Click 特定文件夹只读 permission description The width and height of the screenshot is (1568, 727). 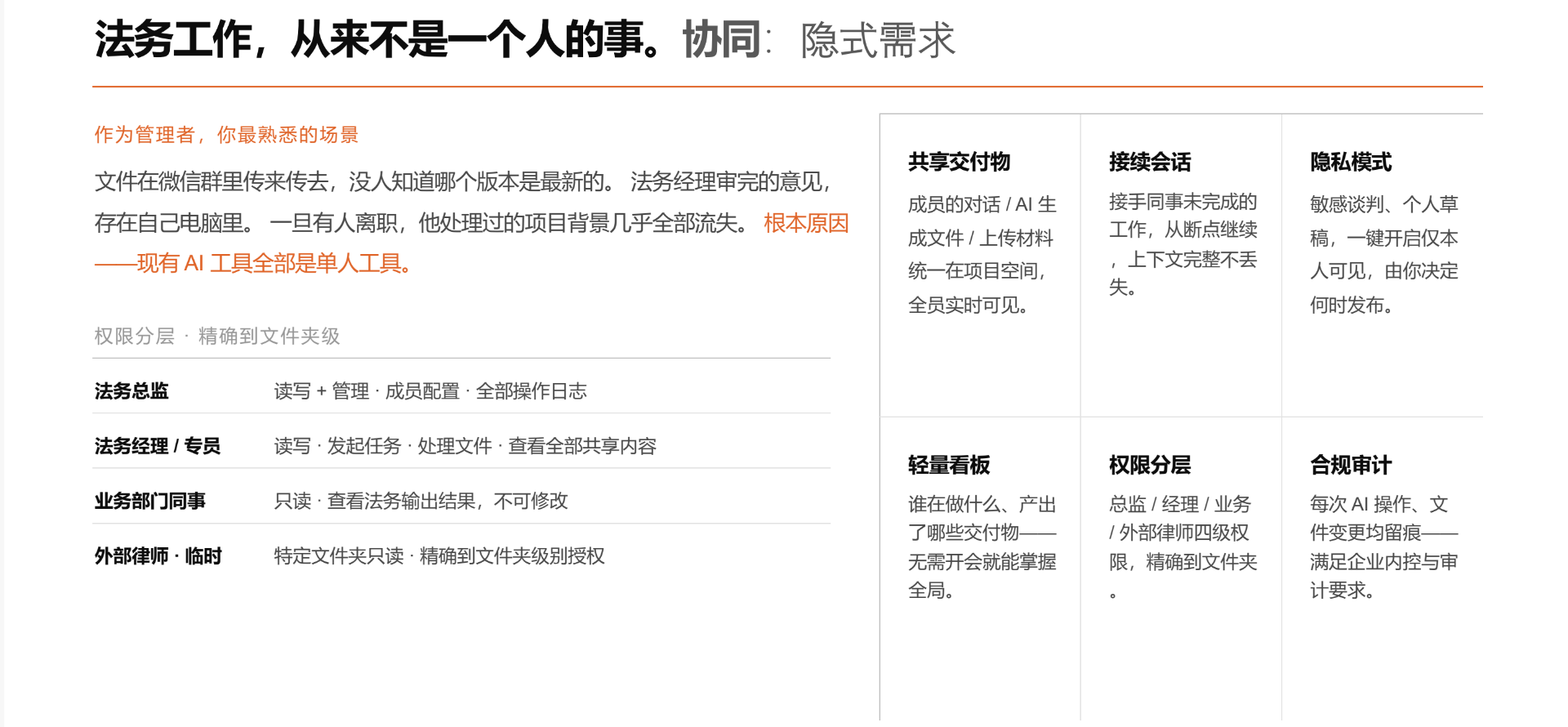439,556
